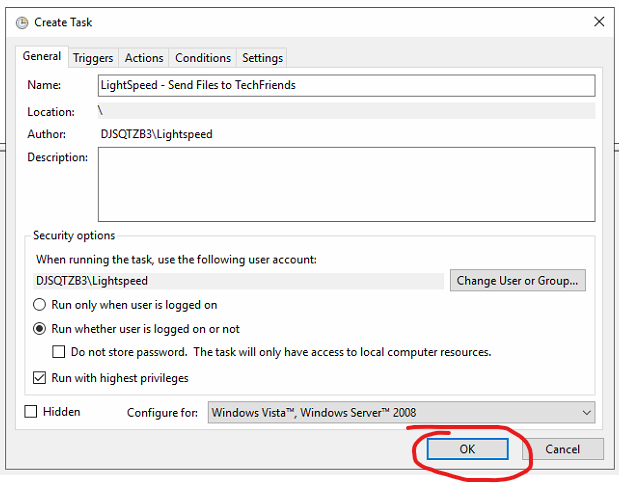Open the Triggers tab

point(93,58)
